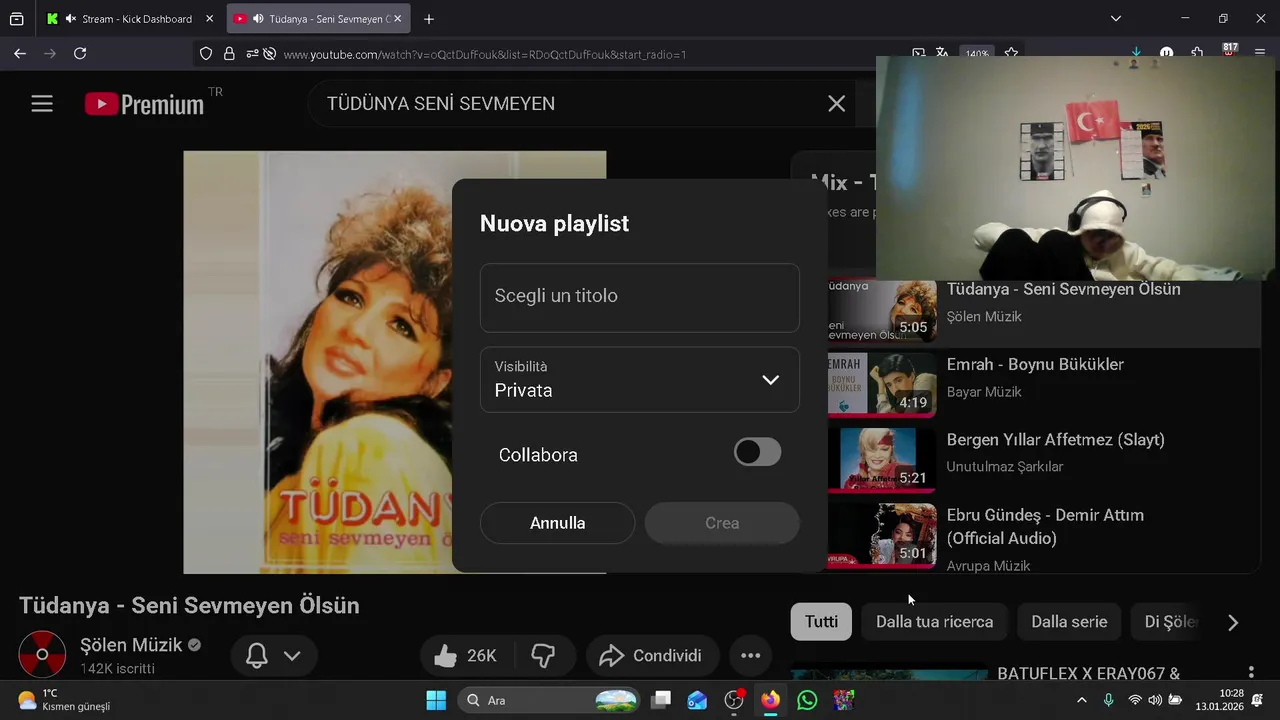Open Task View in taskbar
1280x720 pixels.
click(661, 700)
